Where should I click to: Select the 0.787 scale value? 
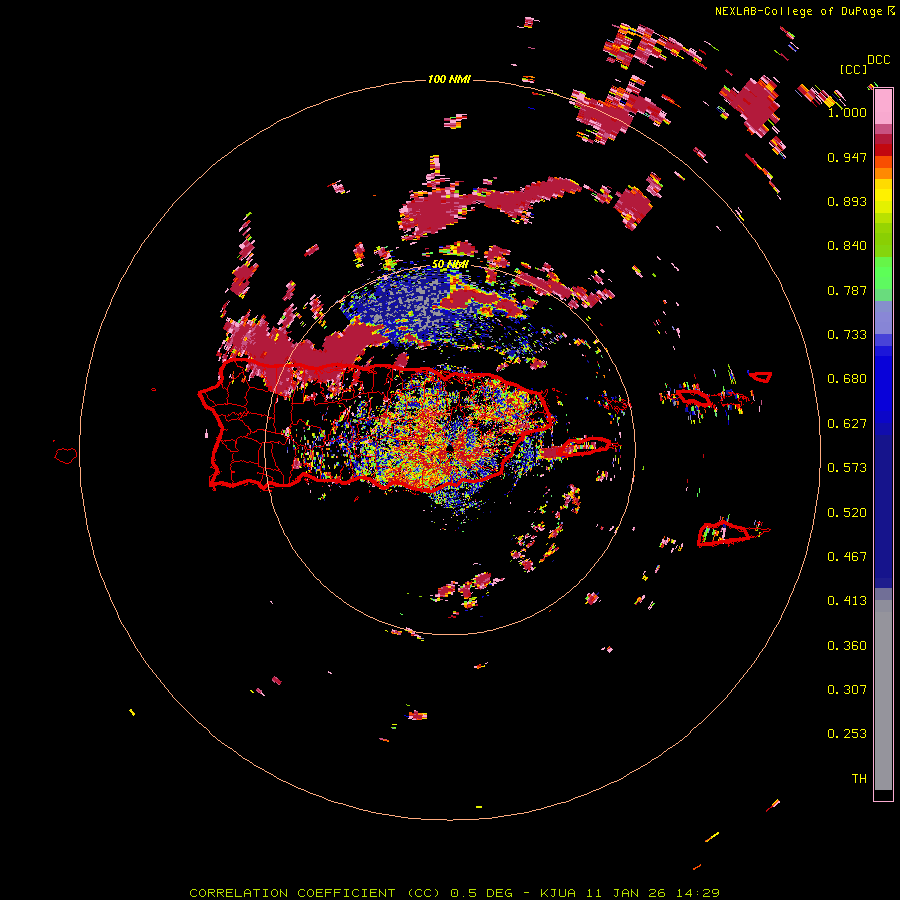[x=847, y=290]
